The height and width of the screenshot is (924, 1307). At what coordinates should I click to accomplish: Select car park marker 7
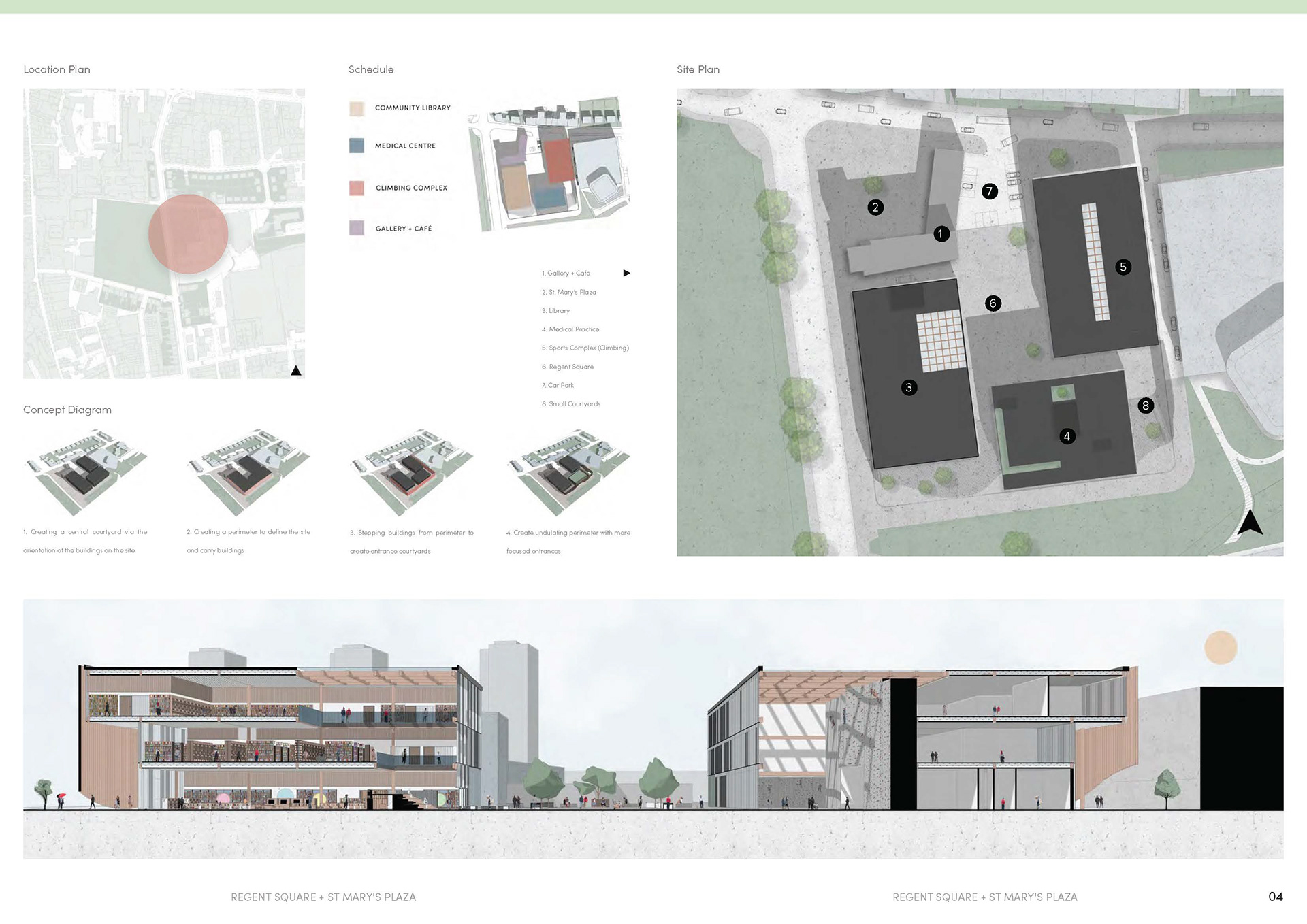[x=990, y=191]
